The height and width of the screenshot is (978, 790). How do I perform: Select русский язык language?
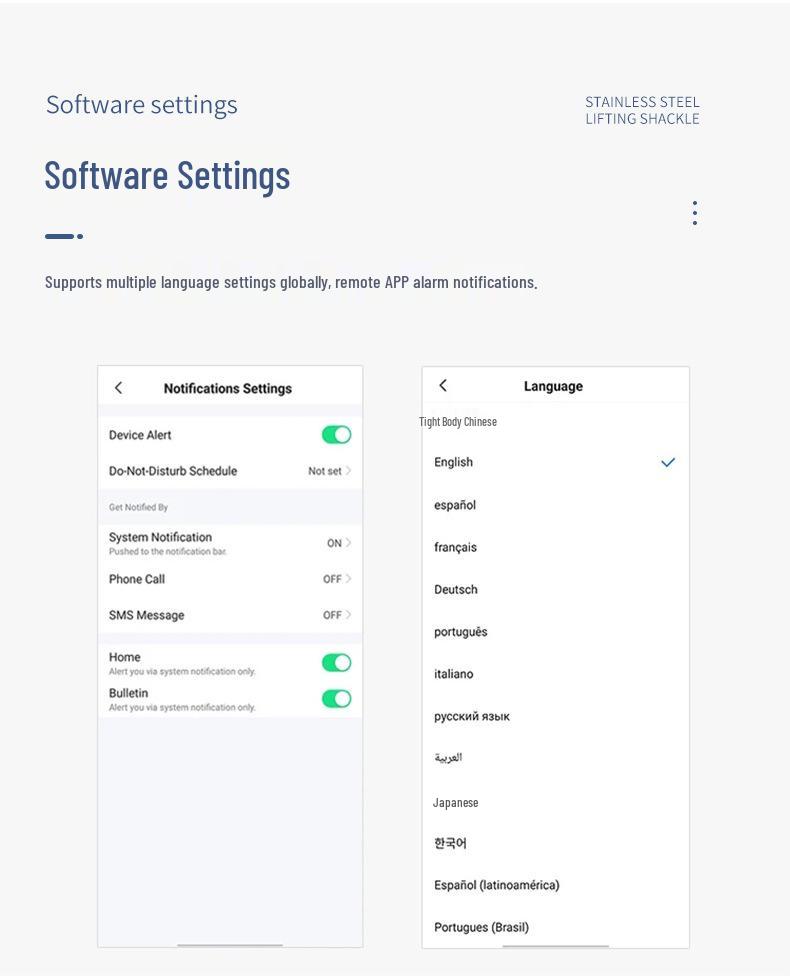[x=555, y=716]
